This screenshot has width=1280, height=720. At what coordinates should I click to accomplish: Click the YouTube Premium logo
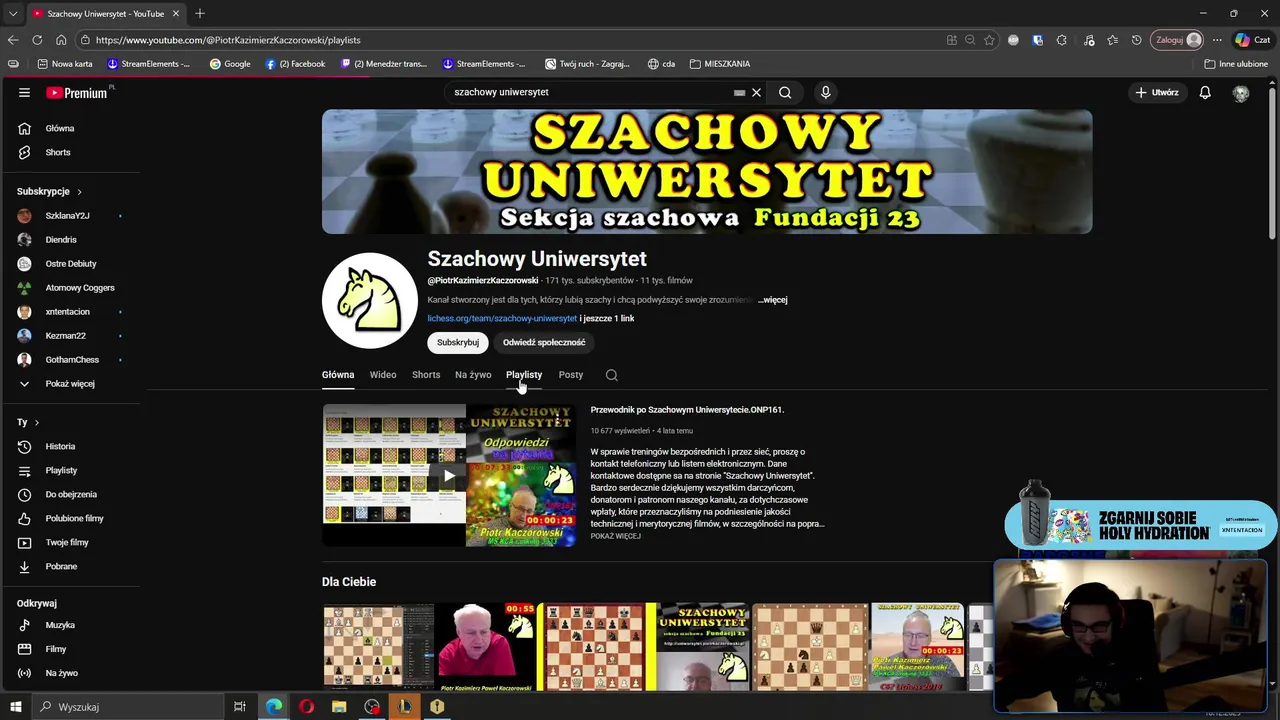pyautogui.click(x=79, y=92)
